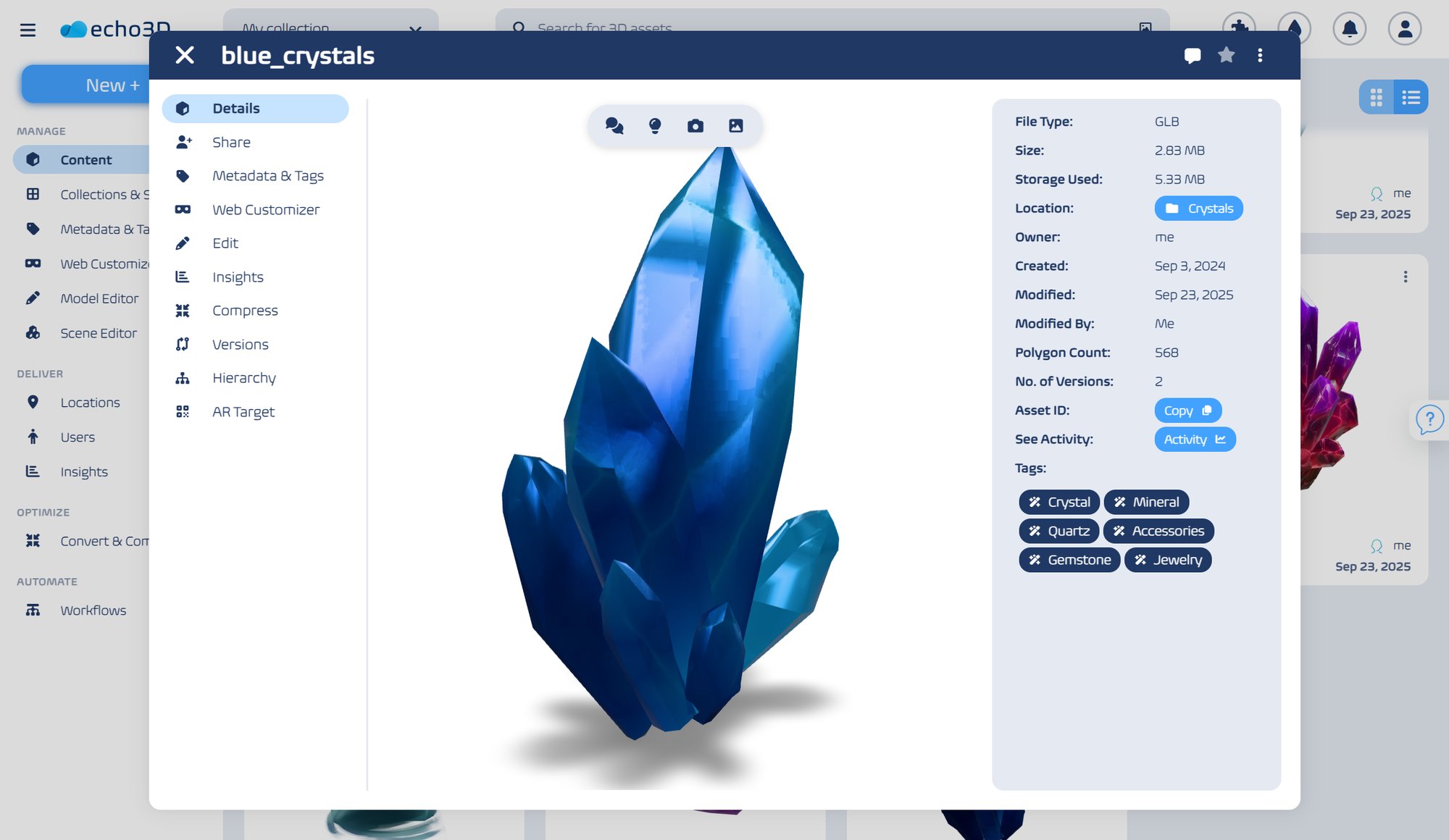The width and height of the screenshot is (1449, 840).
Task: Take a snapshot with the camera icon
Action: [x=696, y=126]
